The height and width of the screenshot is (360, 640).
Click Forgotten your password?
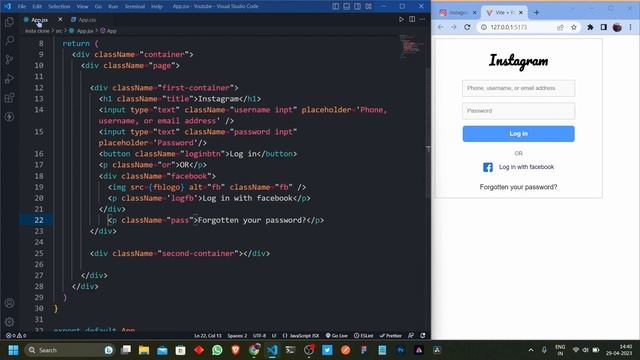pos(518,187)
